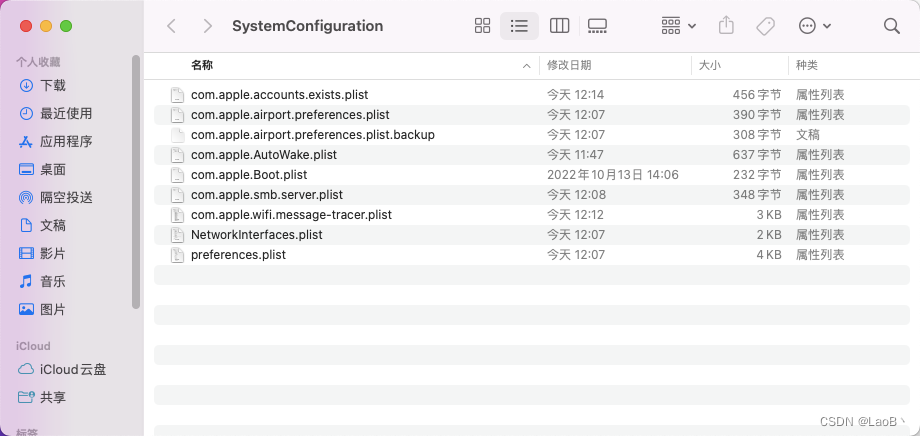920x436 pixels.
Task: Click the date 2022年10月13日 14:06
Action: 613,174
